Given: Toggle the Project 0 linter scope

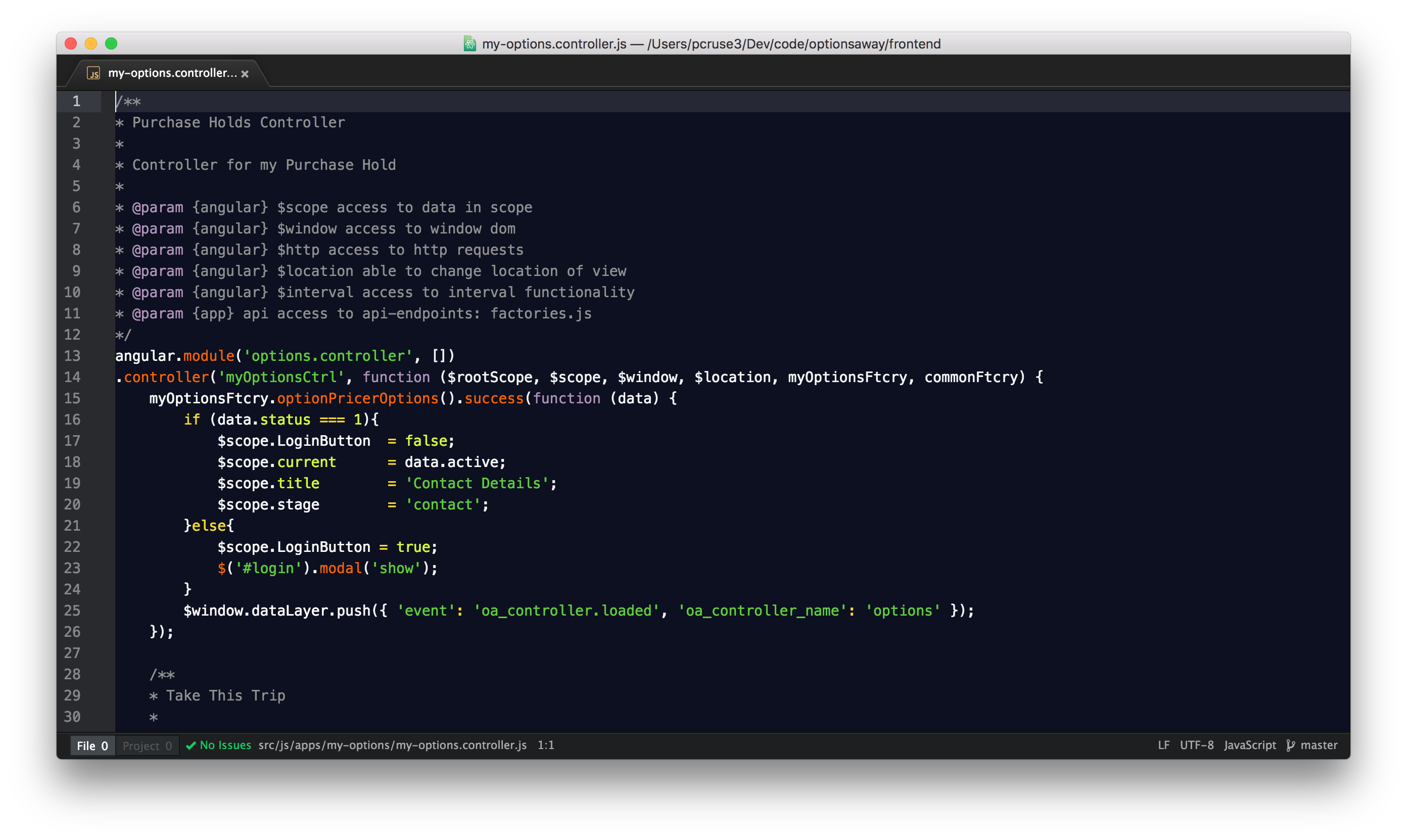Looking at the screenshot, I should pos(147,745).
